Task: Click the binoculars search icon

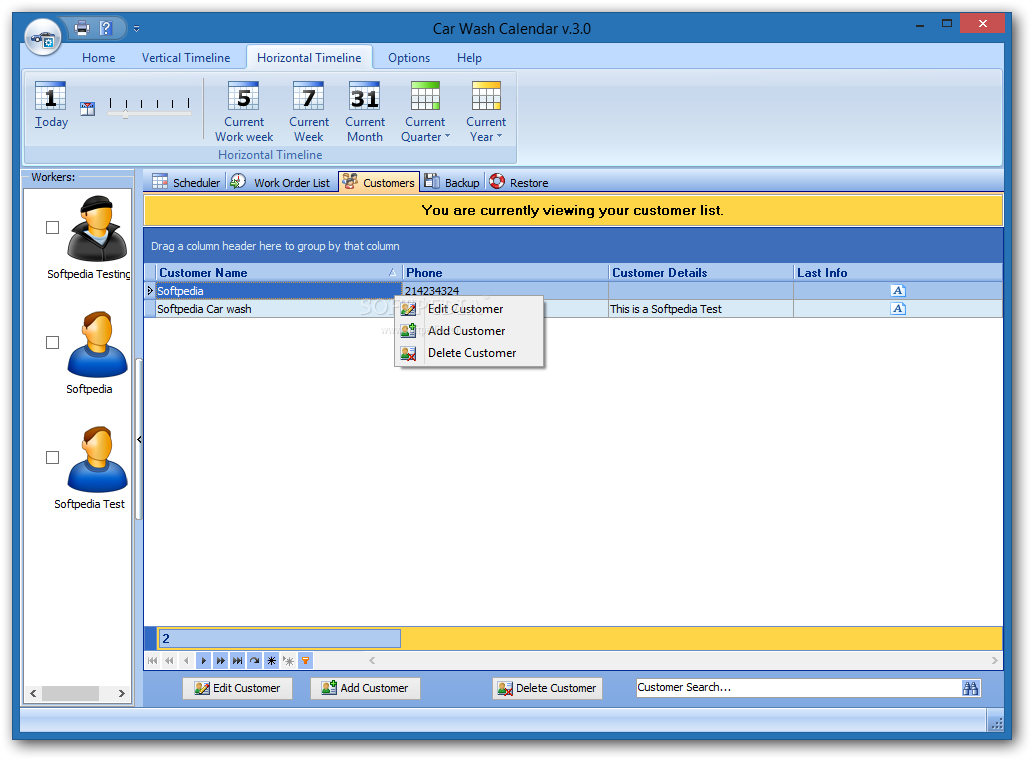Action: tap(970, 688)
